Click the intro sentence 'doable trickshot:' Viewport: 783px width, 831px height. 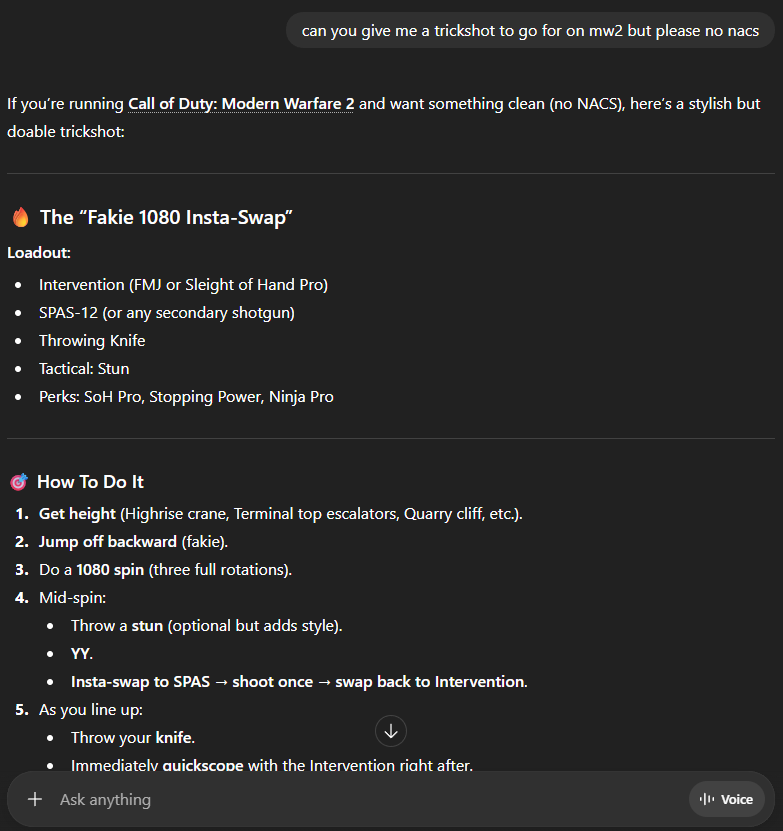coord(66,131)
